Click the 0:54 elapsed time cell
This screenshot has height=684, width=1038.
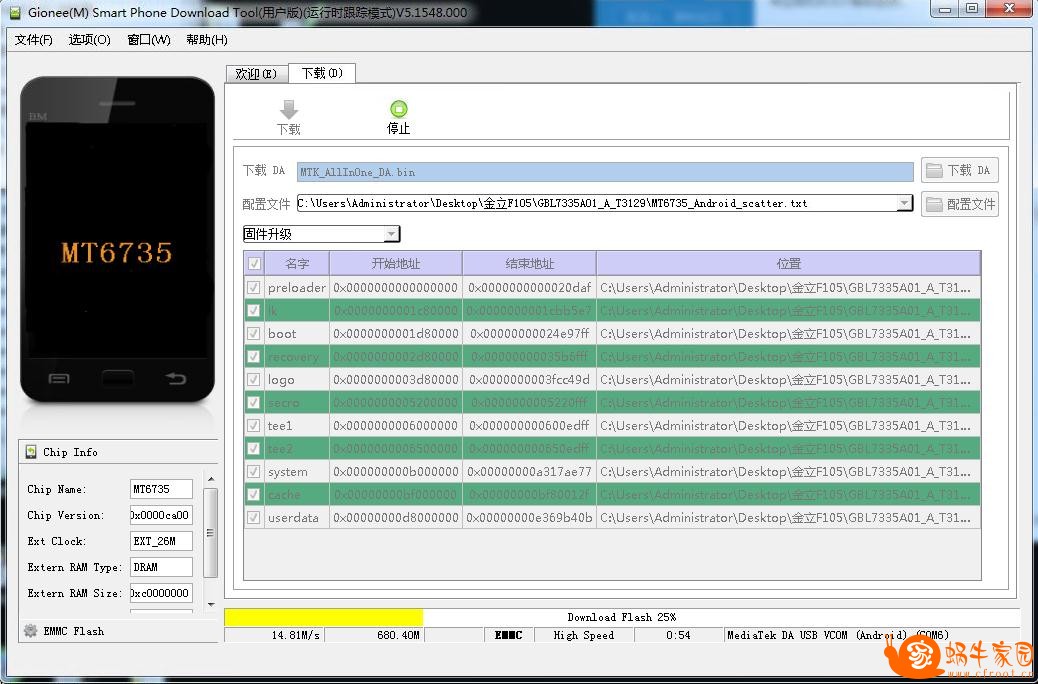pyautogui.click(x=679, y=635)
